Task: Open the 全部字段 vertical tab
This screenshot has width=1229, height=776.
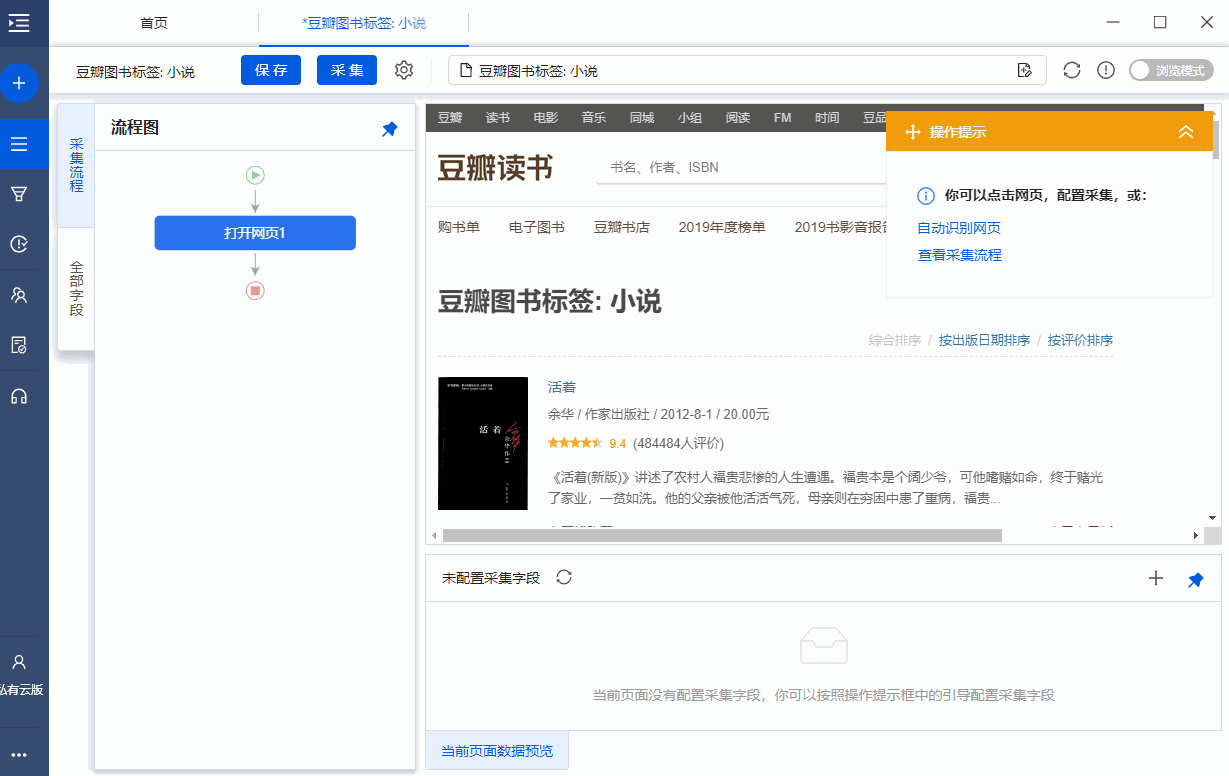Action: point(77,289)
